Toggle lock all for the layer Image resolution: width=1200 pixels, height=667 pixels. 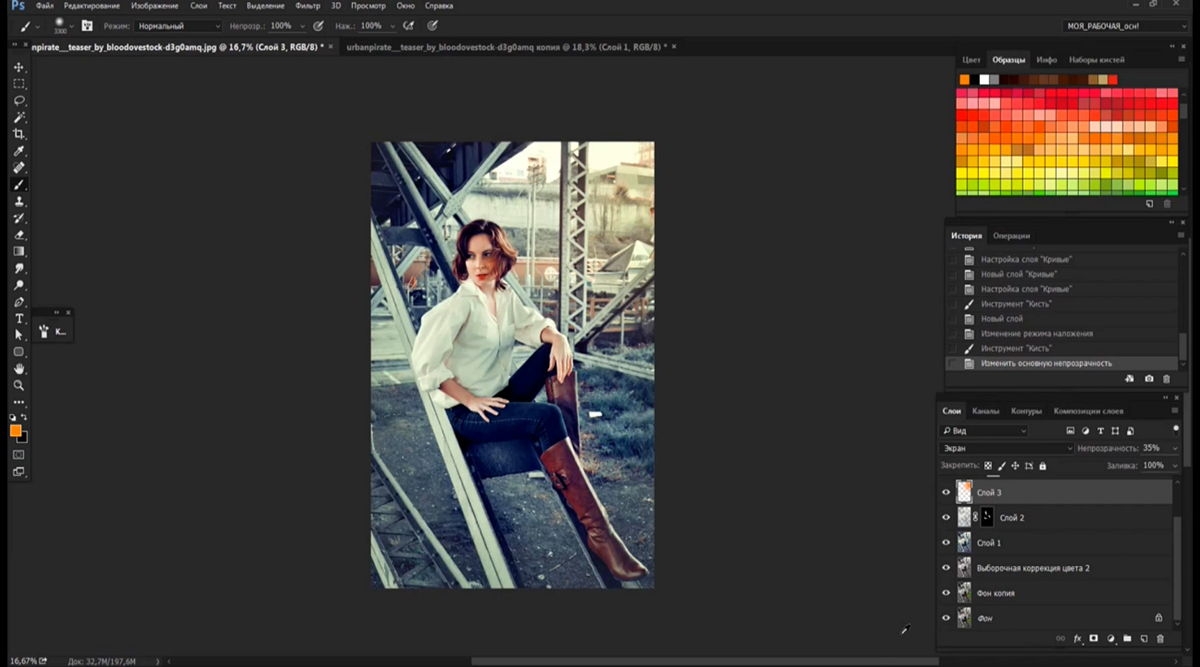pyautogui.click(x=1043, y=466)
